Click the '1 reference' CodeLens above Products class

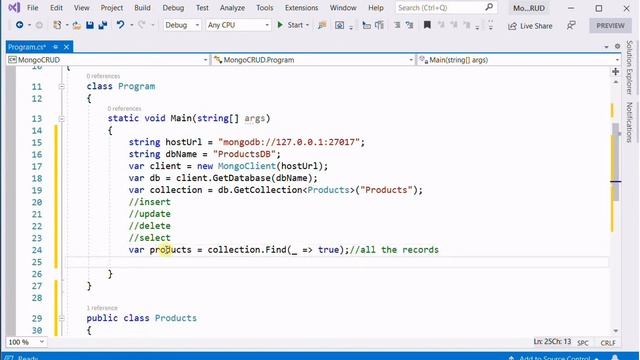click(102, 308)
